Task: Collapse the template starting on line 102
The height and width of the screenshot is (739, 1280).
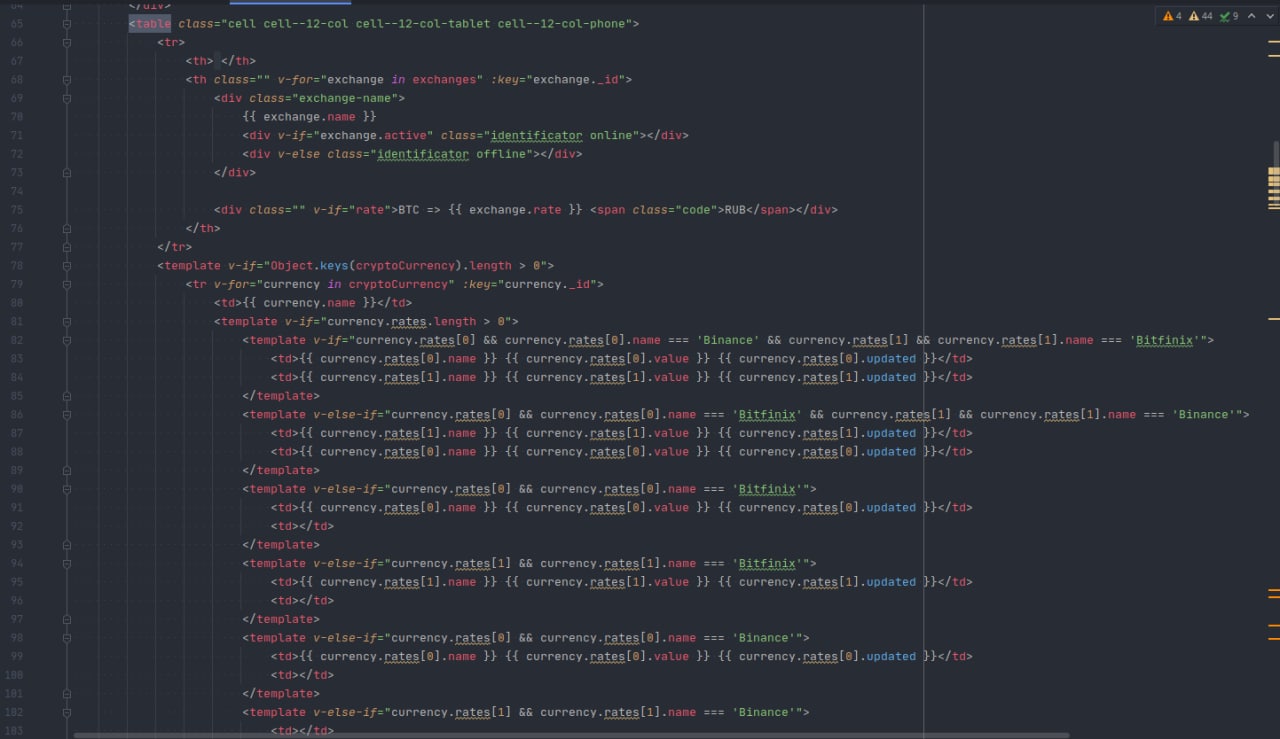Action: pyautogui.click(x=67, y=713)
